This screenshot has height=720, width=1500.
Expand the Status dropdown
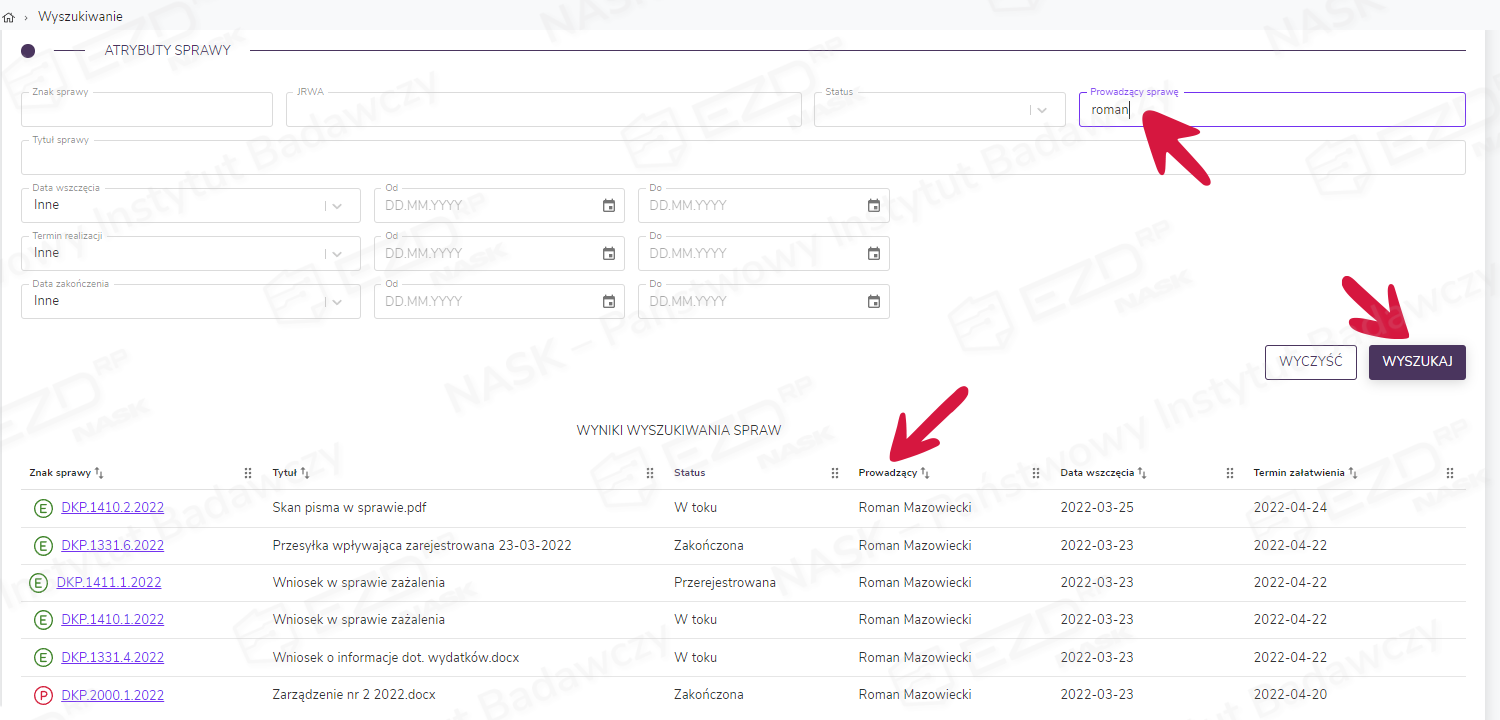(x=1042, y=110)
